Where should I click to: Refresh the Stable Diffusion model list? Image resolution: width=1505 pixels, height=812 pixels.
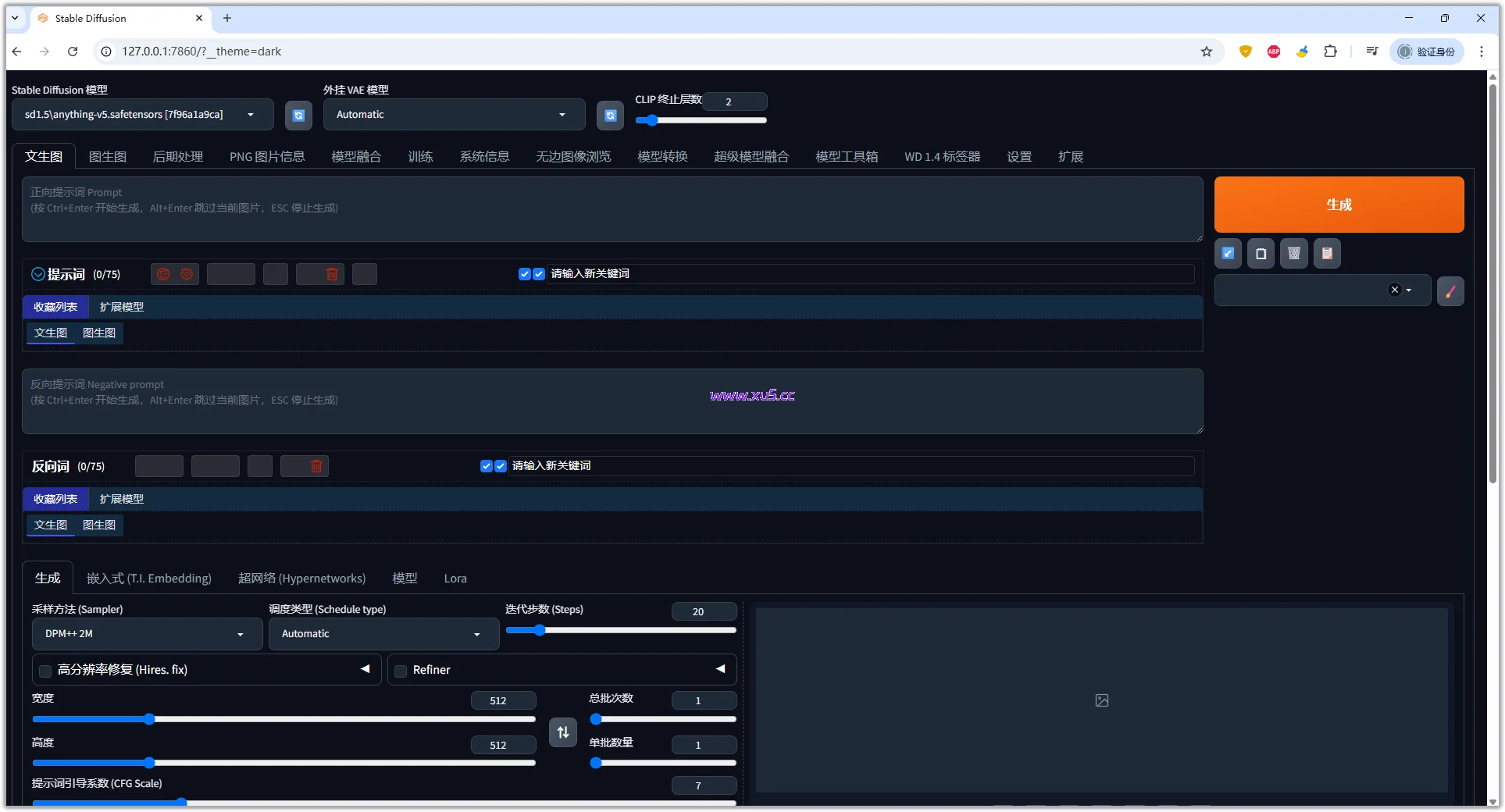[x=298, y=116]
